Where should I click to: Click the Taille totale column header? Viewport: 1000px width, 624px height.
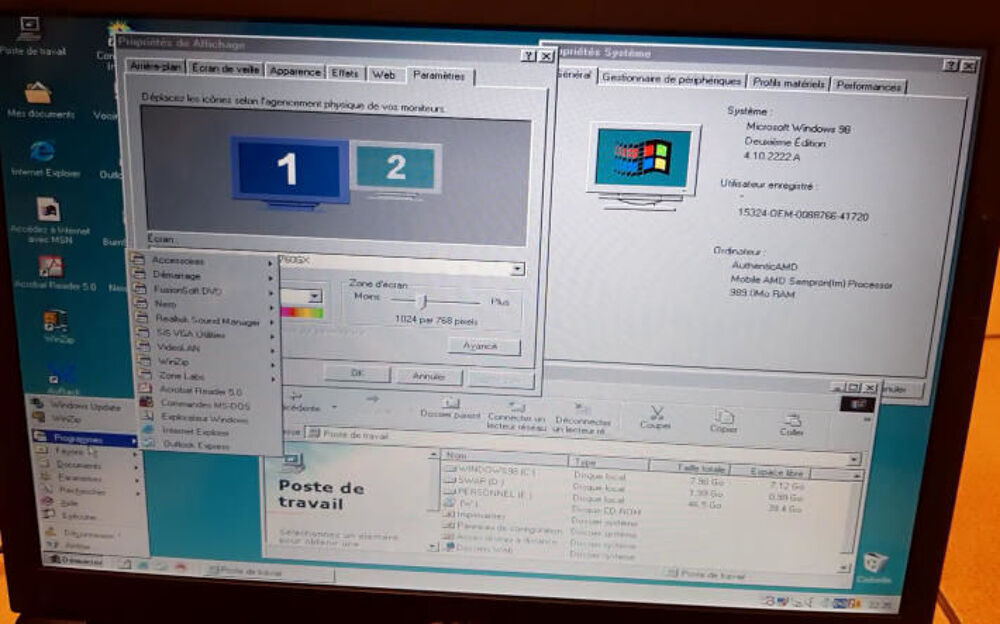tap(689, 467)
